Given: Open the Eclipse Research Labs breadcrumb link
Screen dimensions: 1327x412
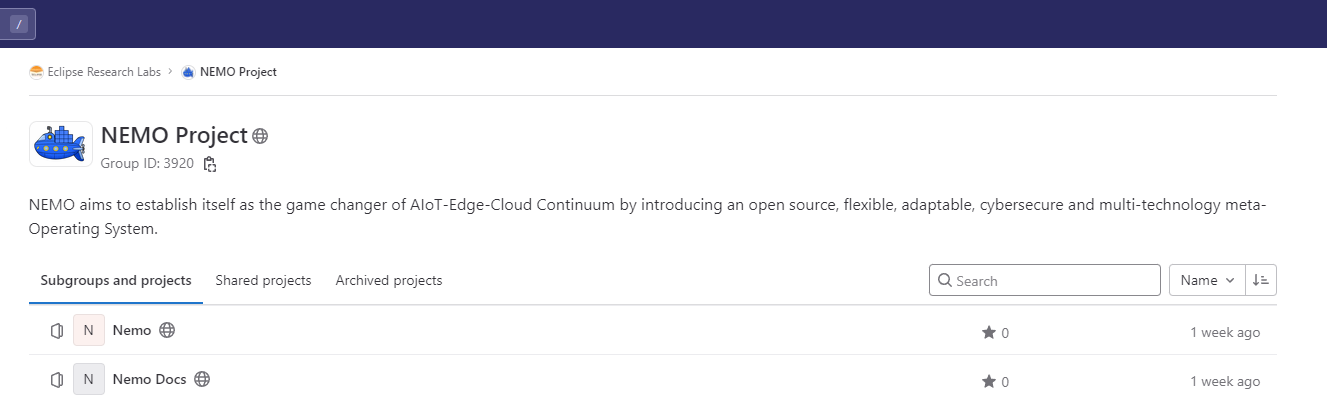Looking at the screenshot, I should pos(104,72).
